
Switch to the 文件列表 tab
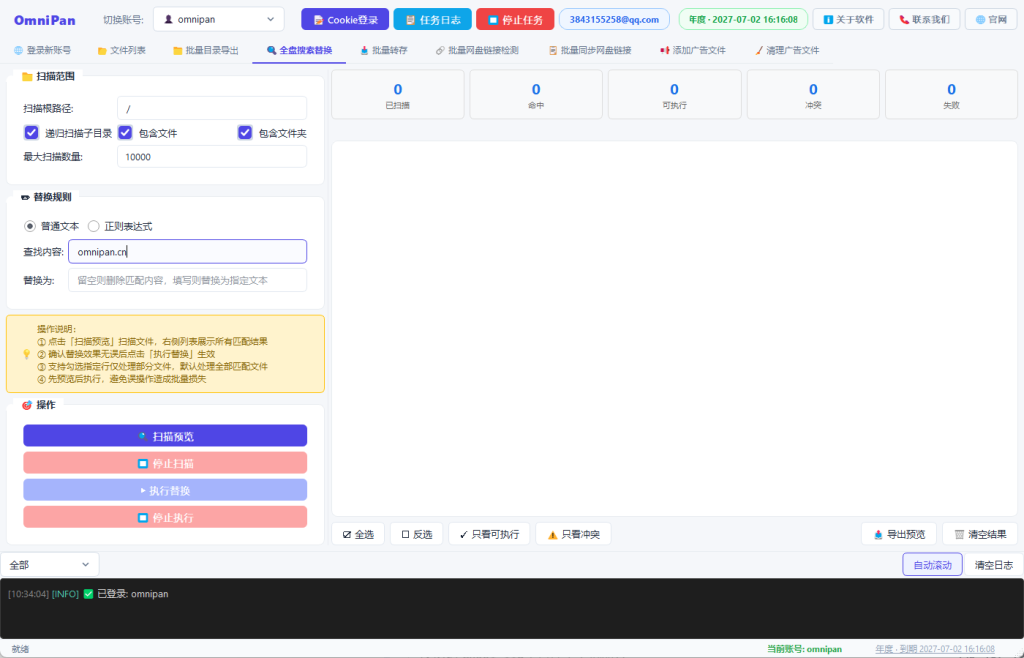(121, 50)
